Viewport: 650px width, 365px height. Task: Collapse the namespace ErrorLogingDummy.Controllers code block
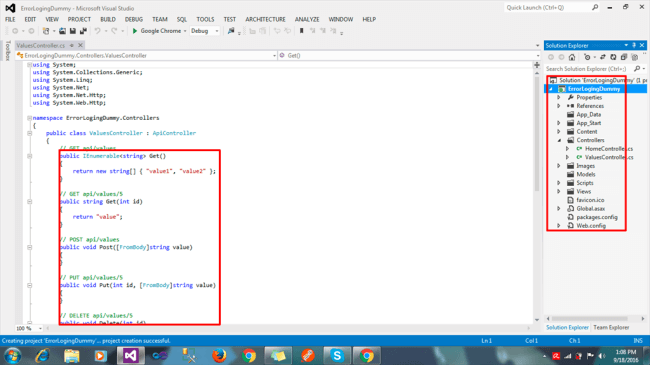point(29,118)
